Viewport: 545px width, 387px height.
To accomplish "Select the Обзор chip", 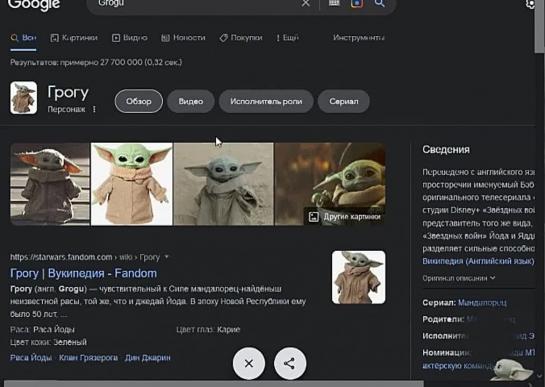I will tap(139, 101).
